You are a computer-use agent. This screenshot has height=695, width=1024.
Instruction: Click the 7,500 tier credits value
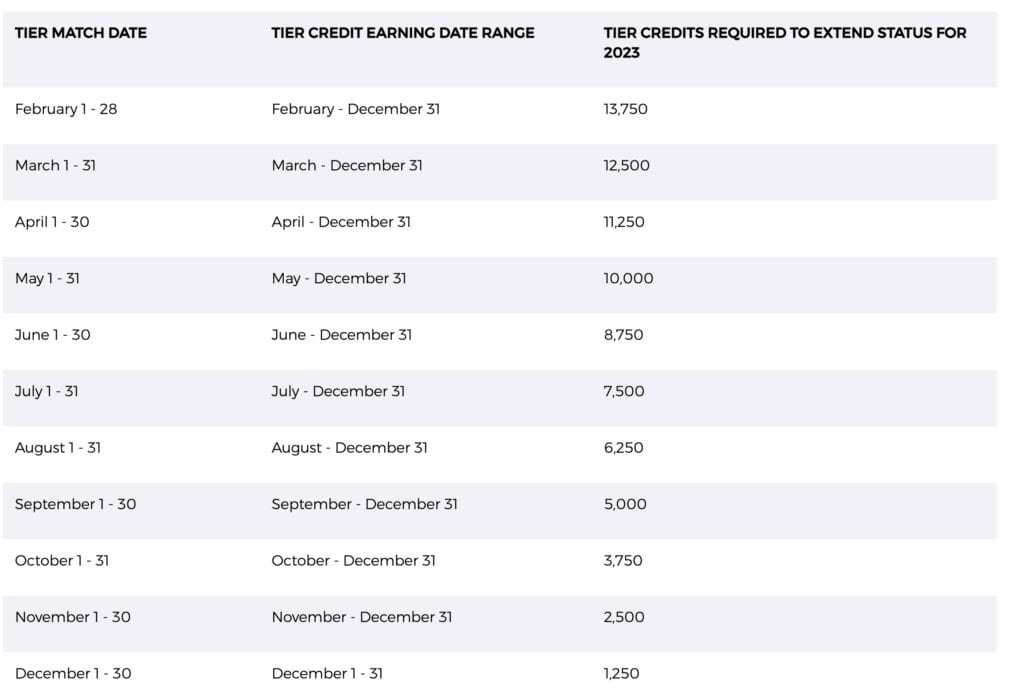tap(623, 391)
